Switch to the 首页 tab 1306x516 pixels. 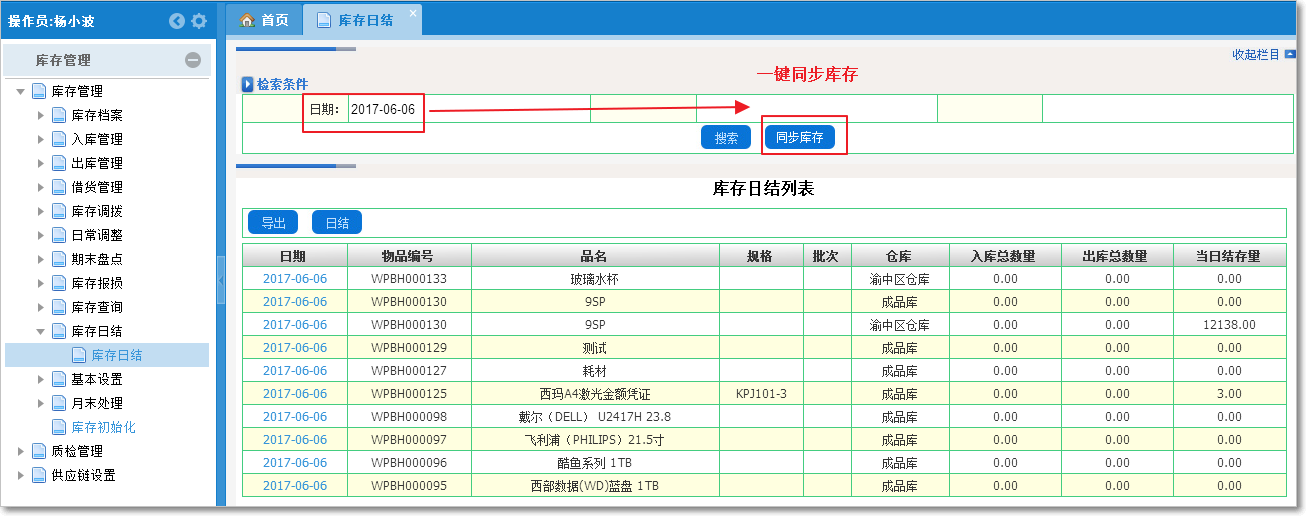tap(265, 20)
